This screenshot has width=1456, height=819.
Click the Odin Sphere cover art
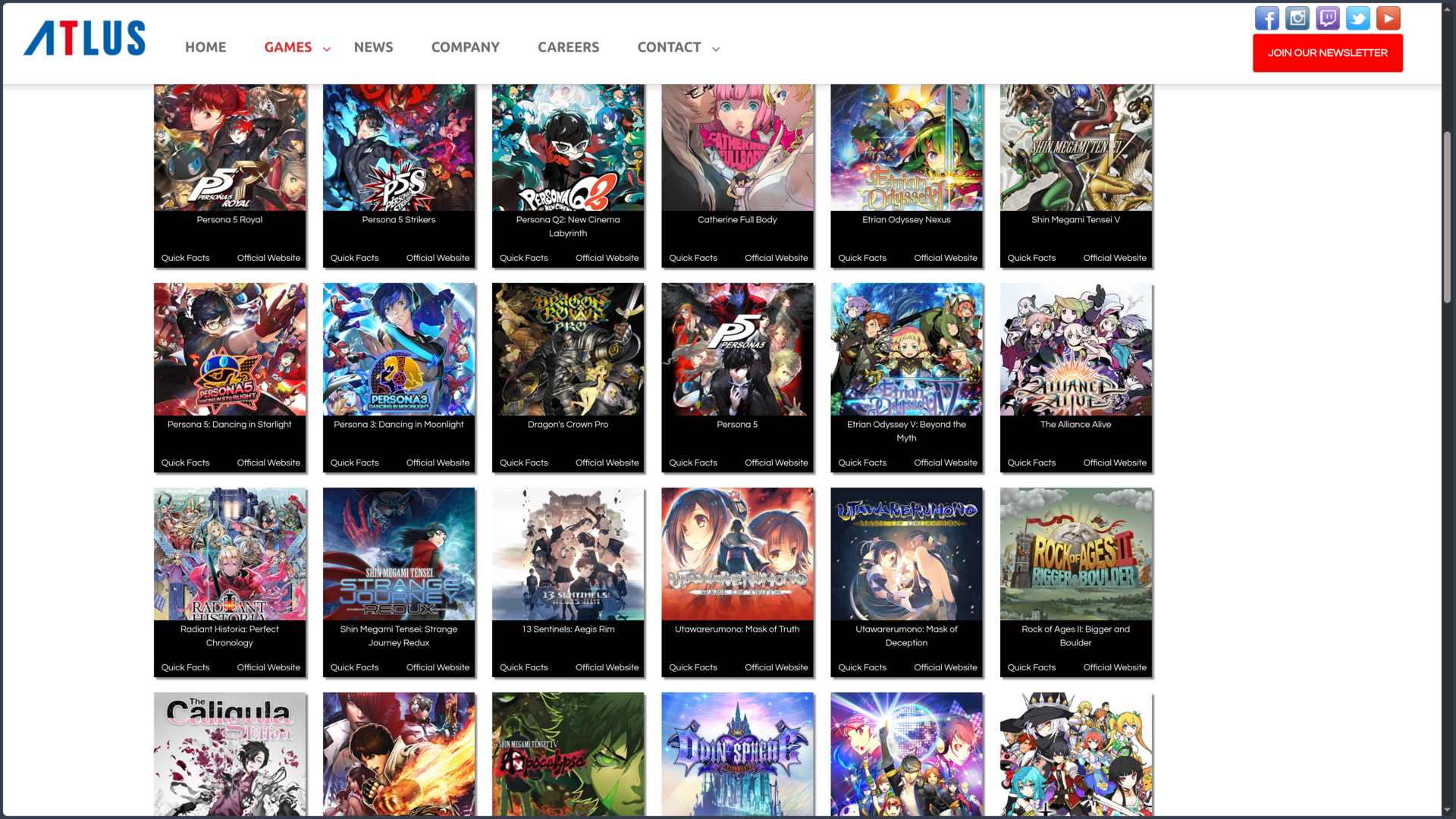(737, 755)
